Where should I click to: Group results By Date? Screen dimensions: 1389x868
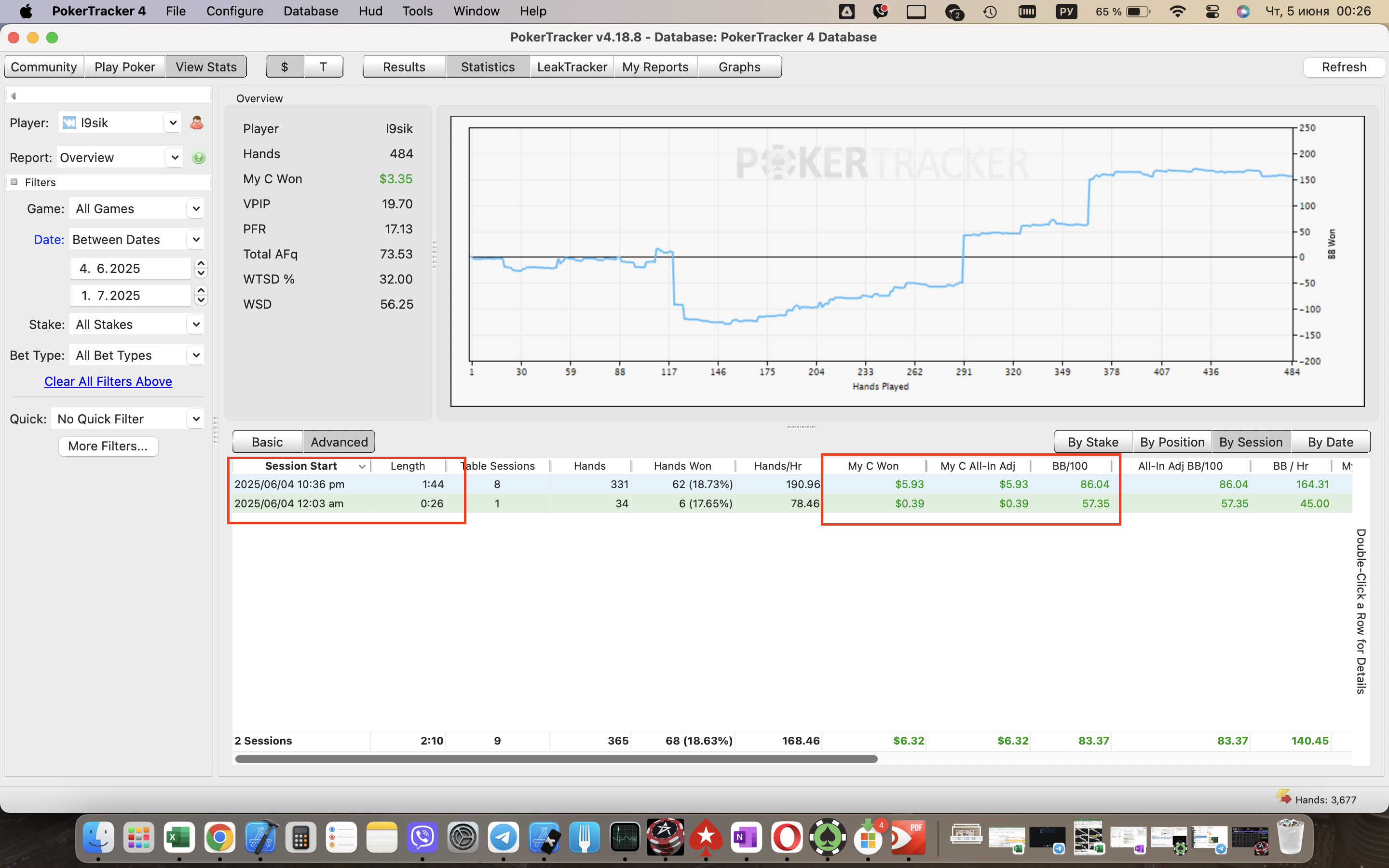tap(1331, 442)
